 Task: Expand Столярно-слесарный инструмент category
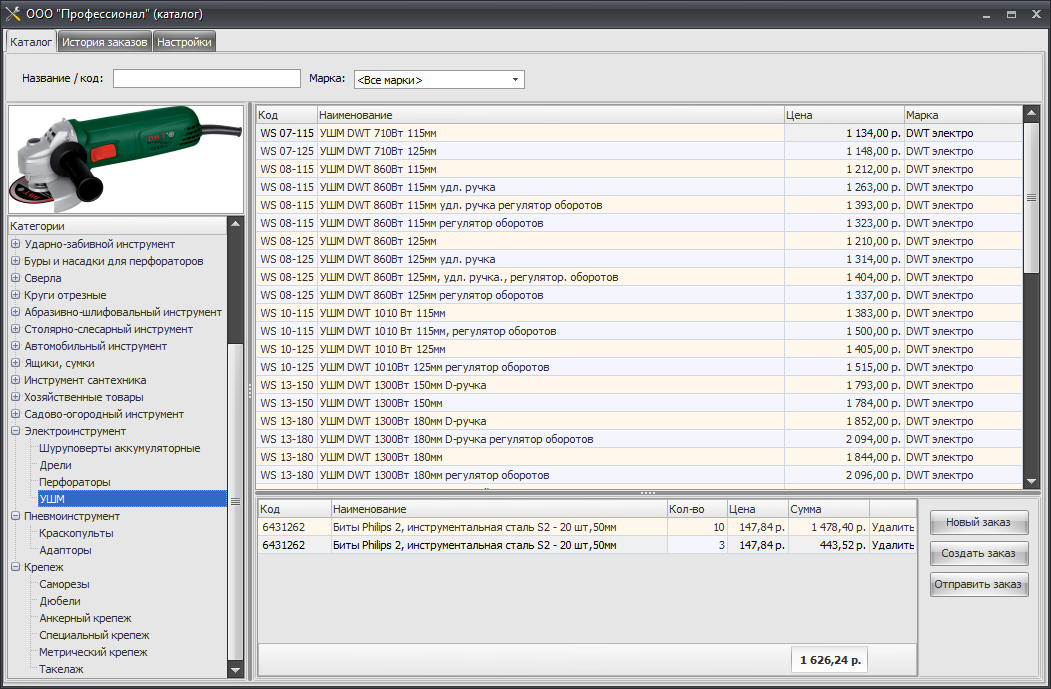click(15, 329)
